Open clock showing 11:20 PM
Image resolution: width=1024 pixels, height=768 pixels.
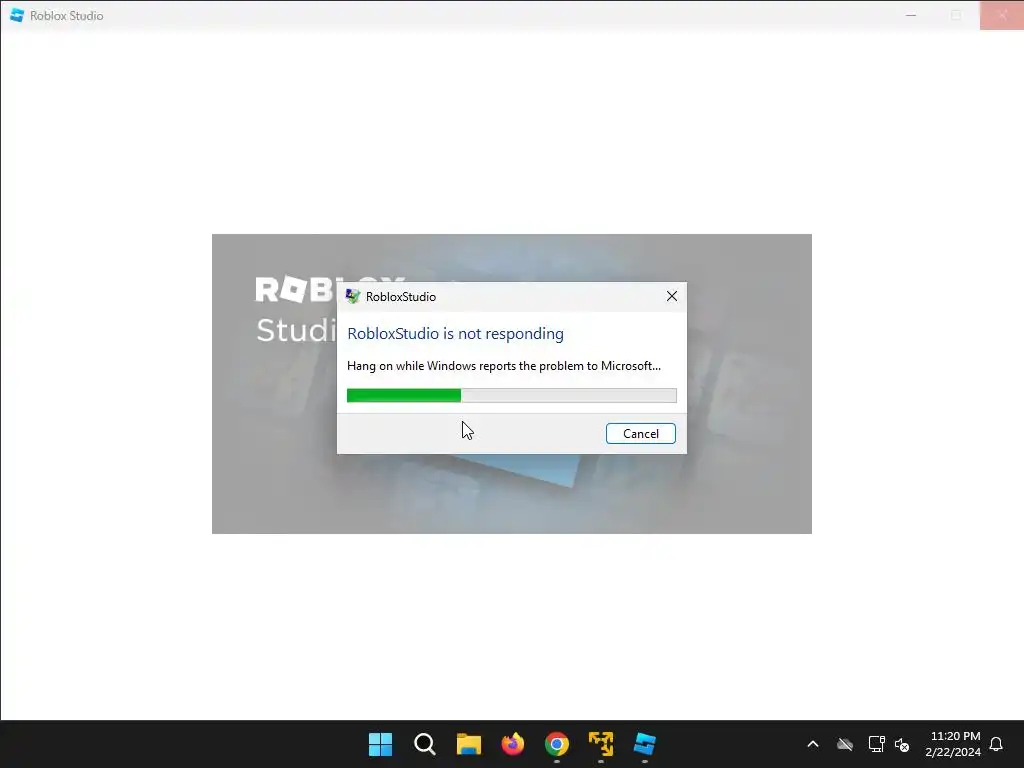pos(953,744)
